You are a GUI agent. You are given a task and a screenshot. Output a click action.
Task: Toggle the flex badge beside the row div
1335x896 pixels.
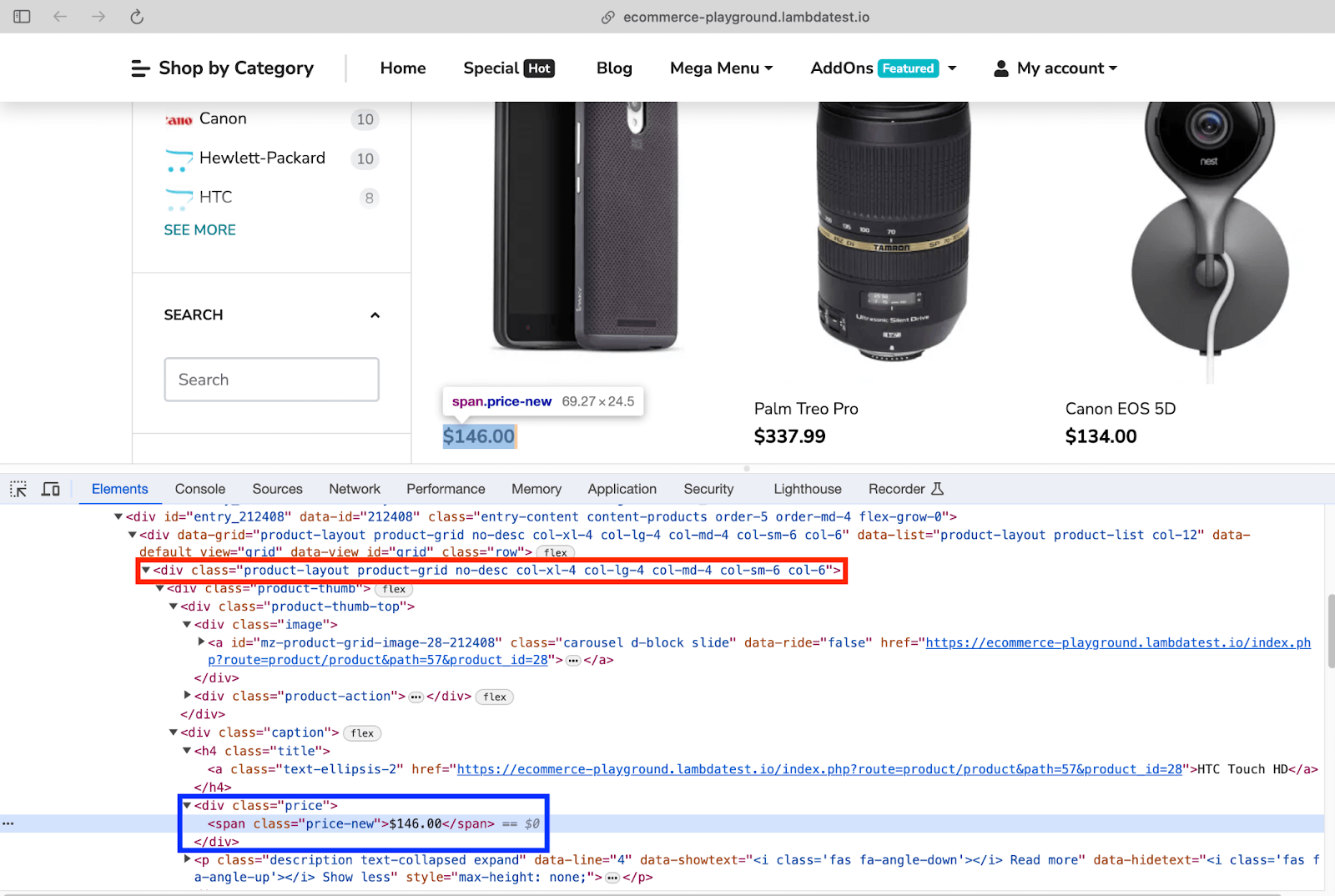(x=555, y=552)
